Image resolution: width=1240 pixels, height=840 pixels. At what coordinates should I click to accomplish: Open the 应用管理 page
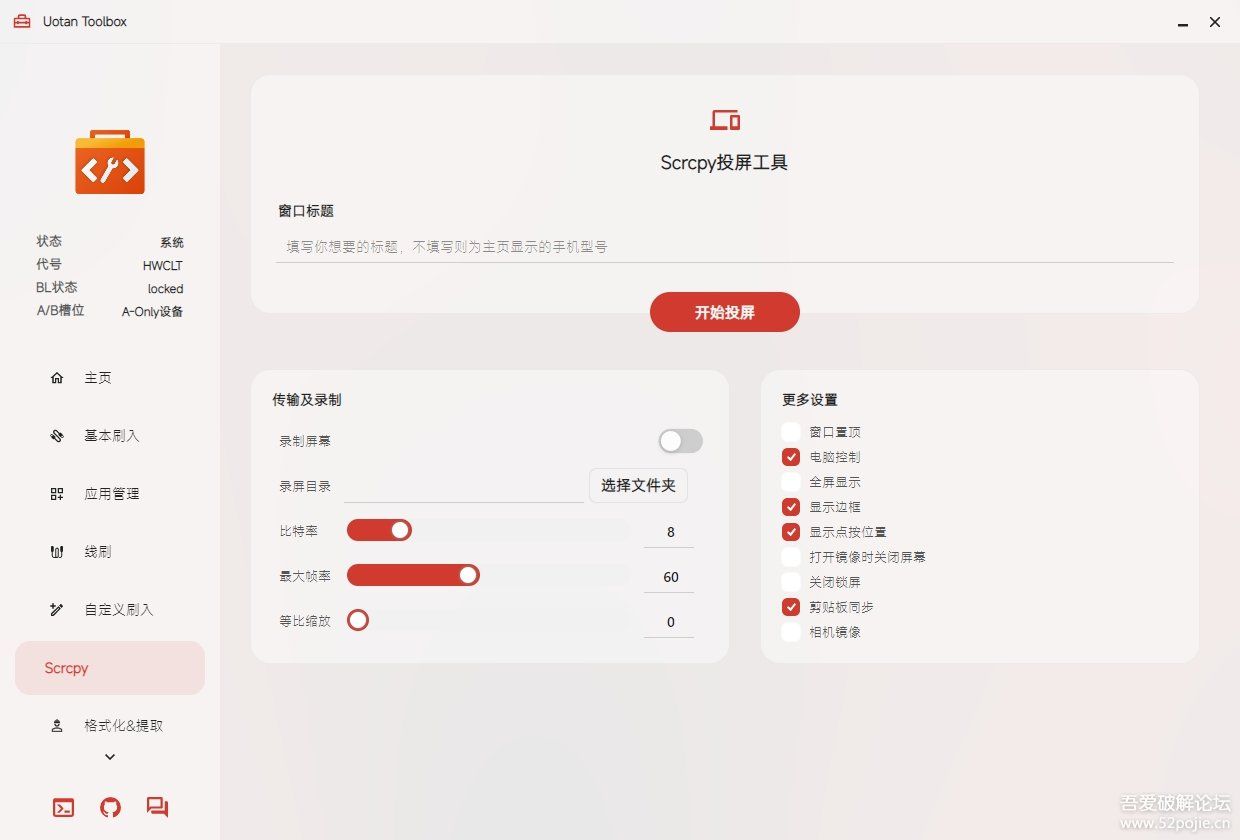tap(110, 494)
